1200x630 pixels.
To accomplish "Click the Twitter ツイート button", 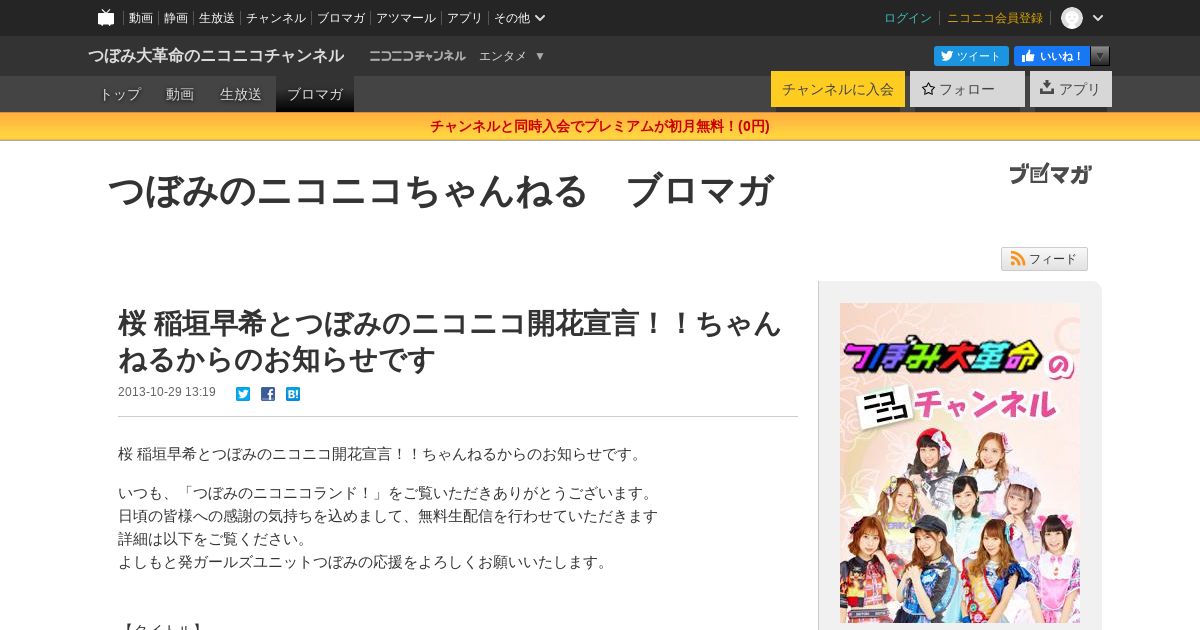I will (971, 56).
